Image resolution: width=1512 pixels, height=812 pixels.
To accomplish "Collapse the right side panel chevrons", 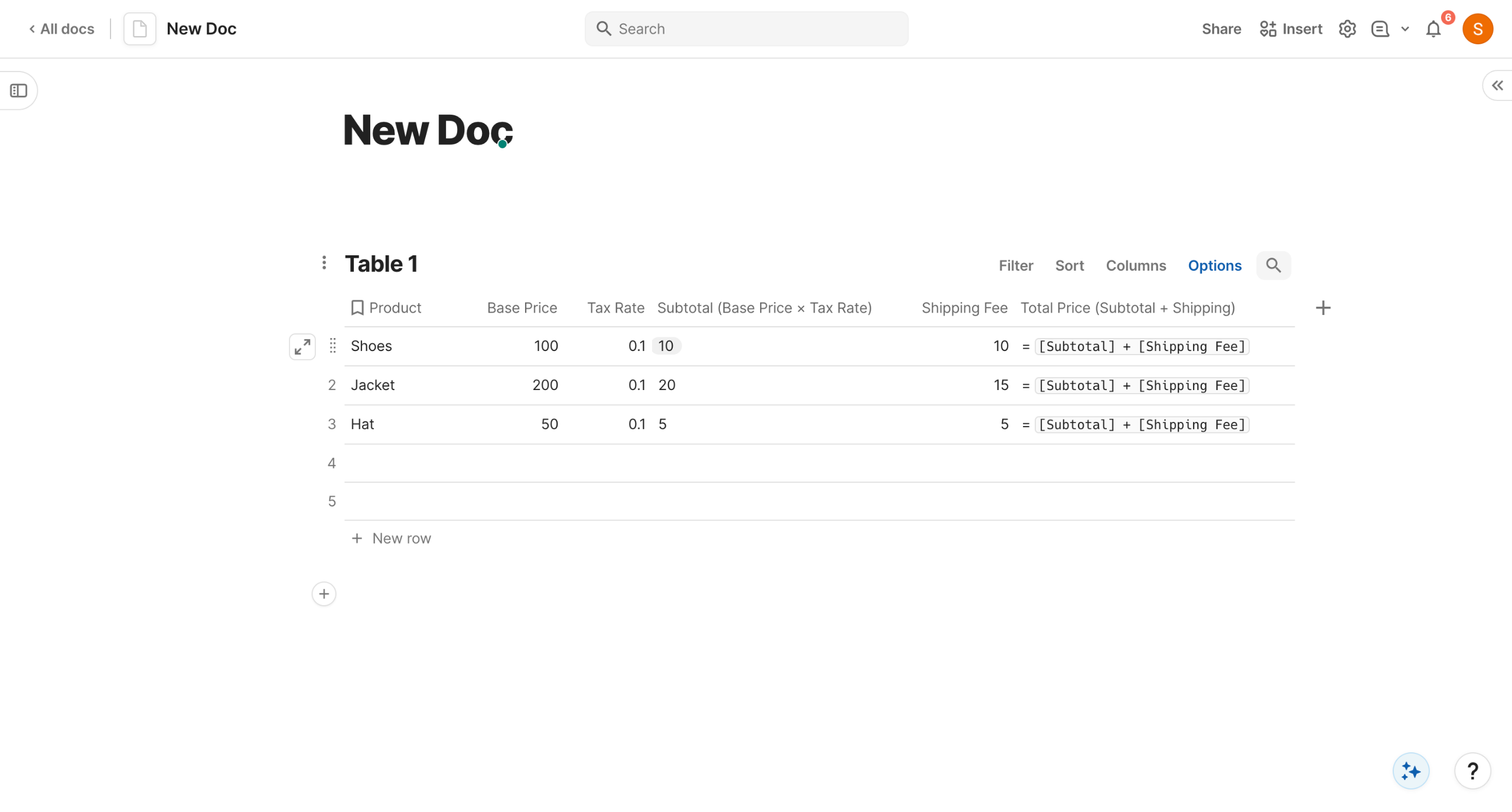I will (x=1497, y=86).
